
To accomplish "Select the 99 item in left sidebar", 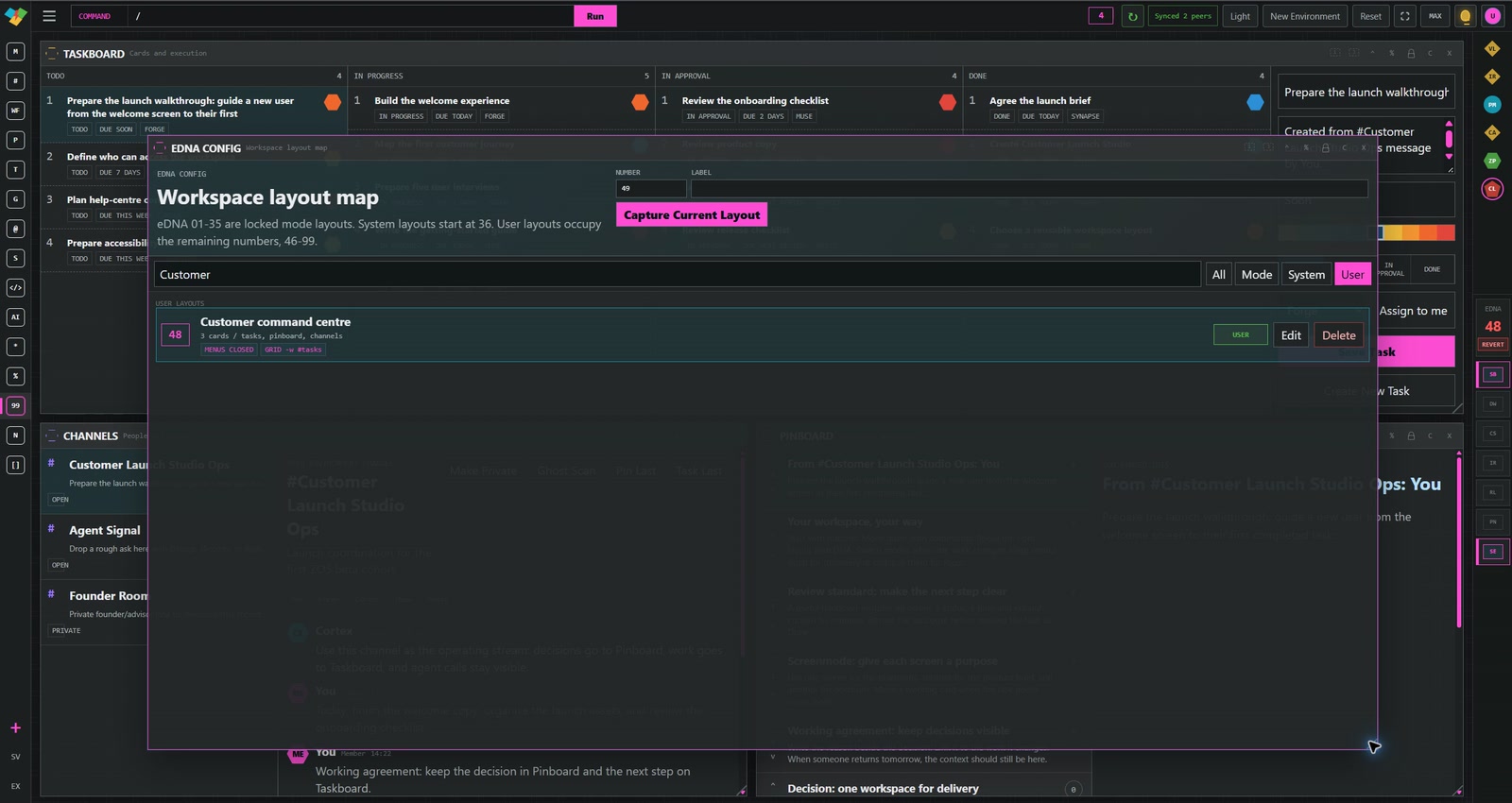I will click(15, 405).
